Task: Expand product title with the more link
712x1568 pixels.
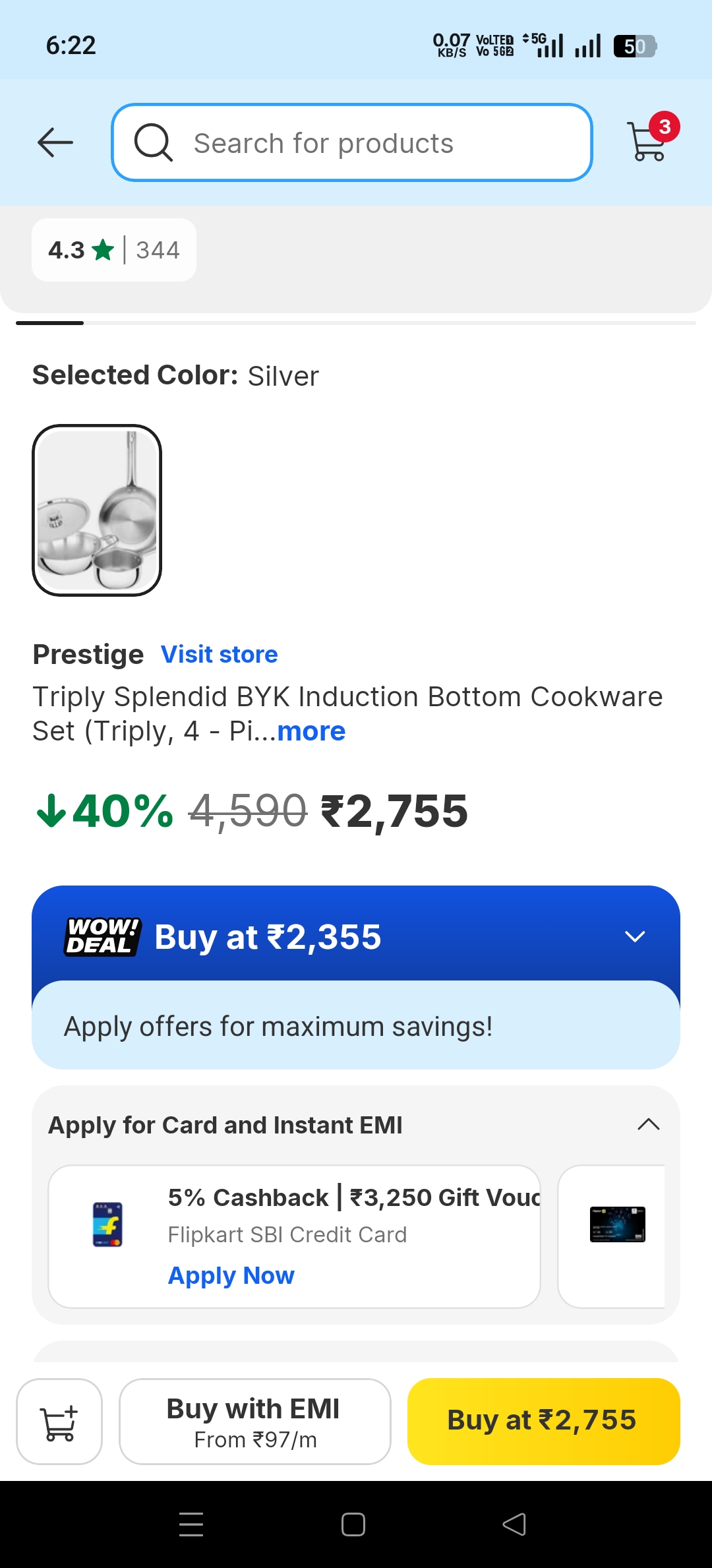Action: click(x=311, y=731)
